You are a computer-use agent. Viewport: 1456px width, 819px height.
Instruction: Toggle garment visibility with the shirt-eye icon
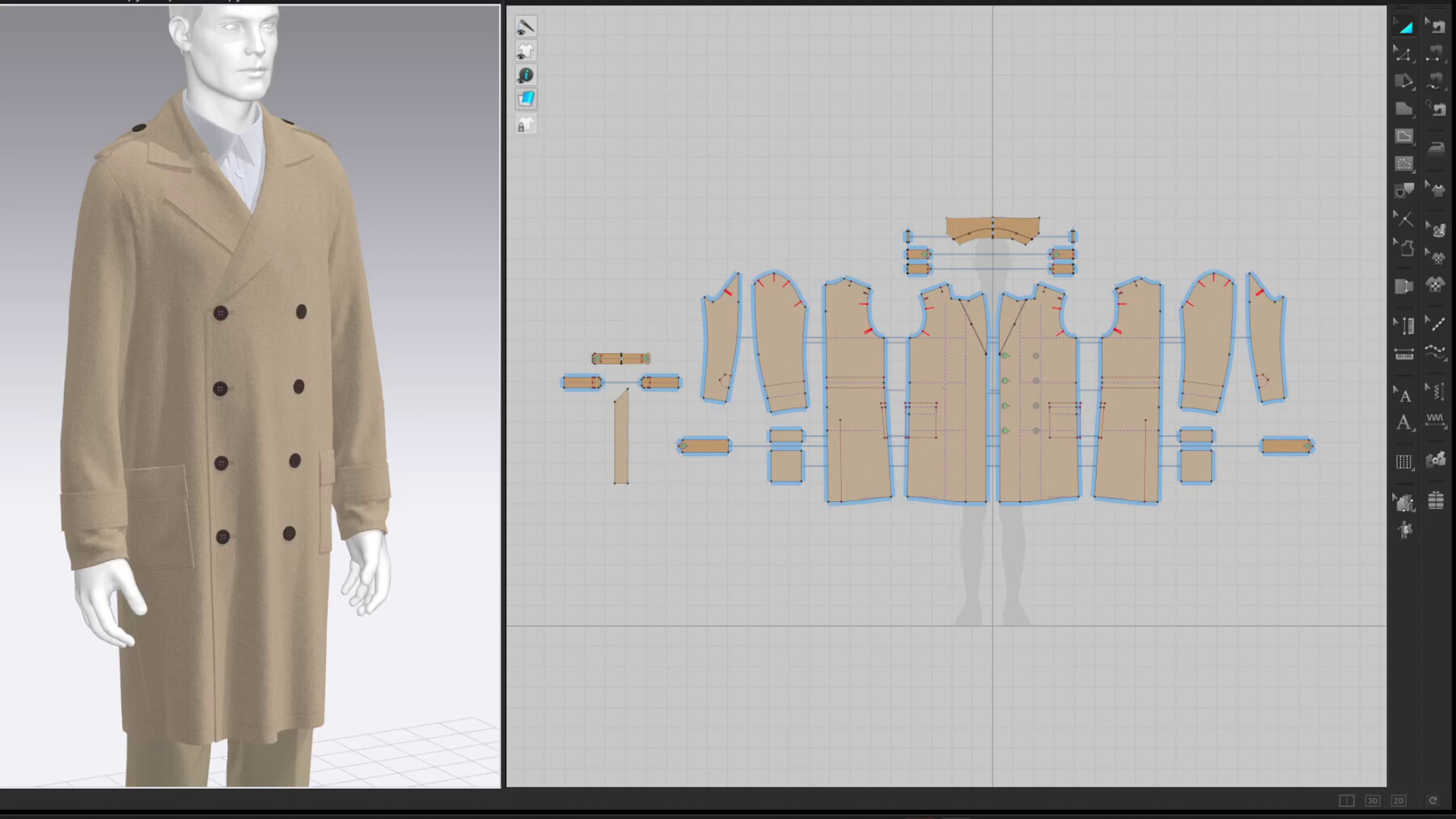click(x=527, y=51)
